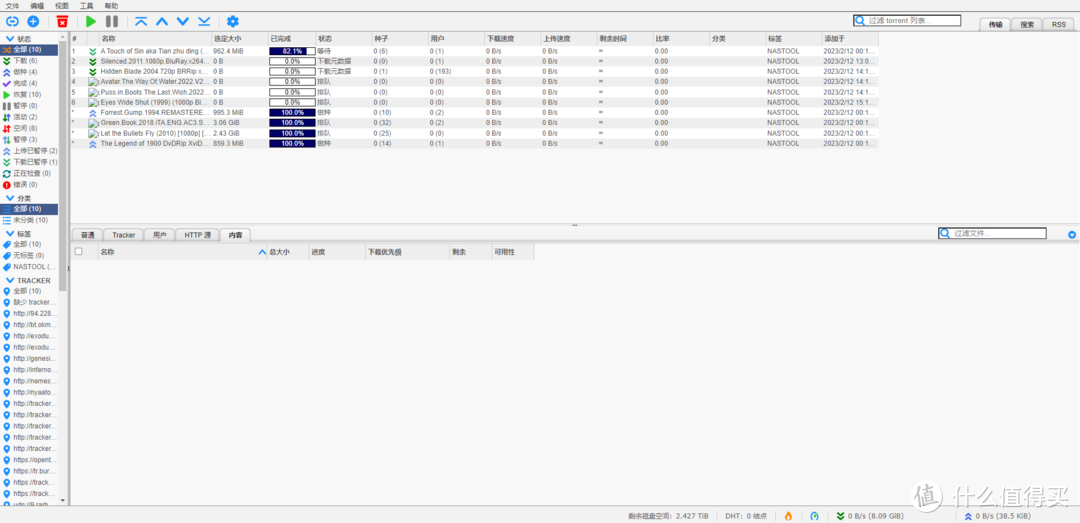Open the 工具 menu
The width and height of the screenshot is (1080, 523).
pyautogui.click(x=87, y=6)
